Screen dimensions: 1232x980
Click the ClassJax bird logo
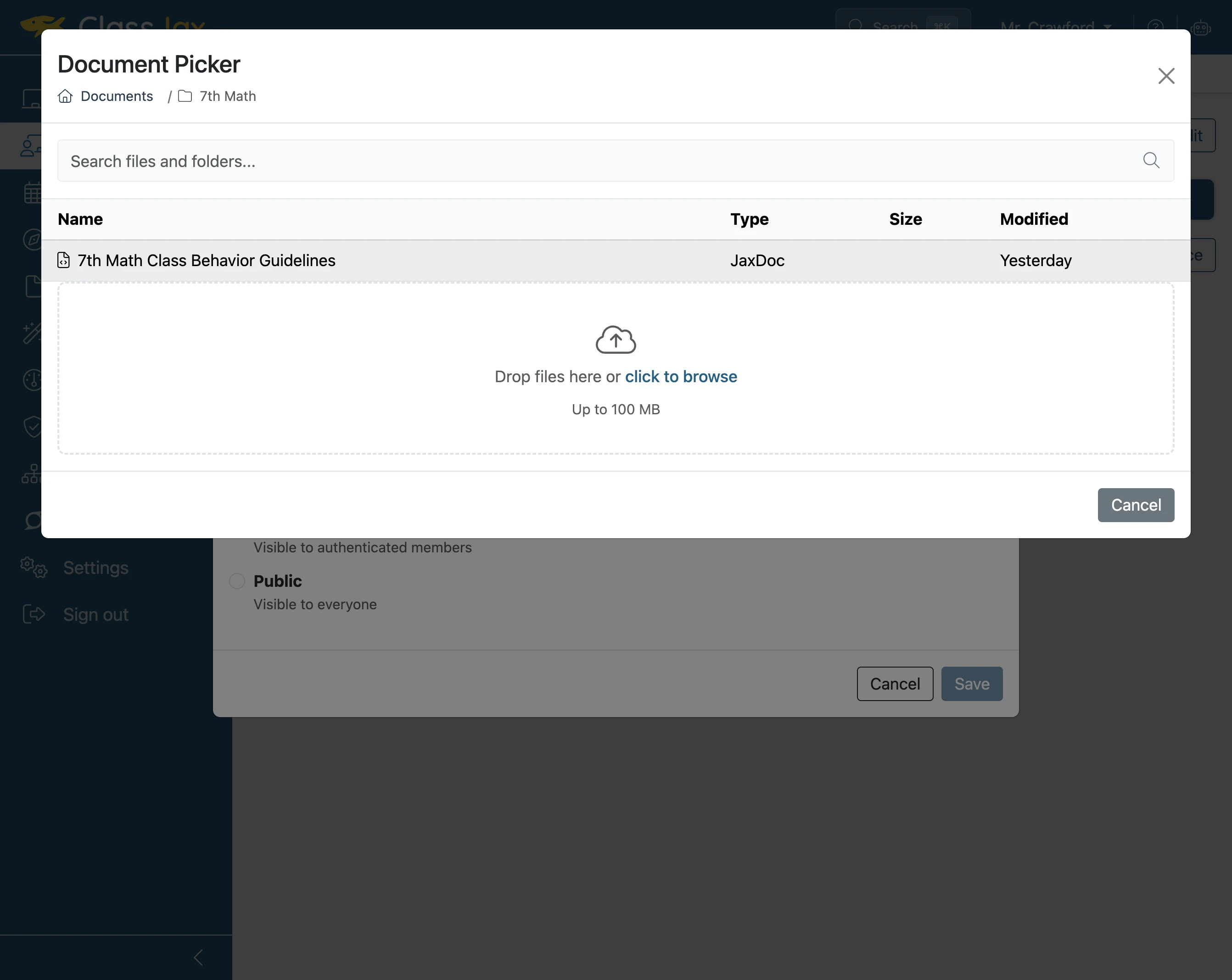pyautogui.click(x=42, y=24)
